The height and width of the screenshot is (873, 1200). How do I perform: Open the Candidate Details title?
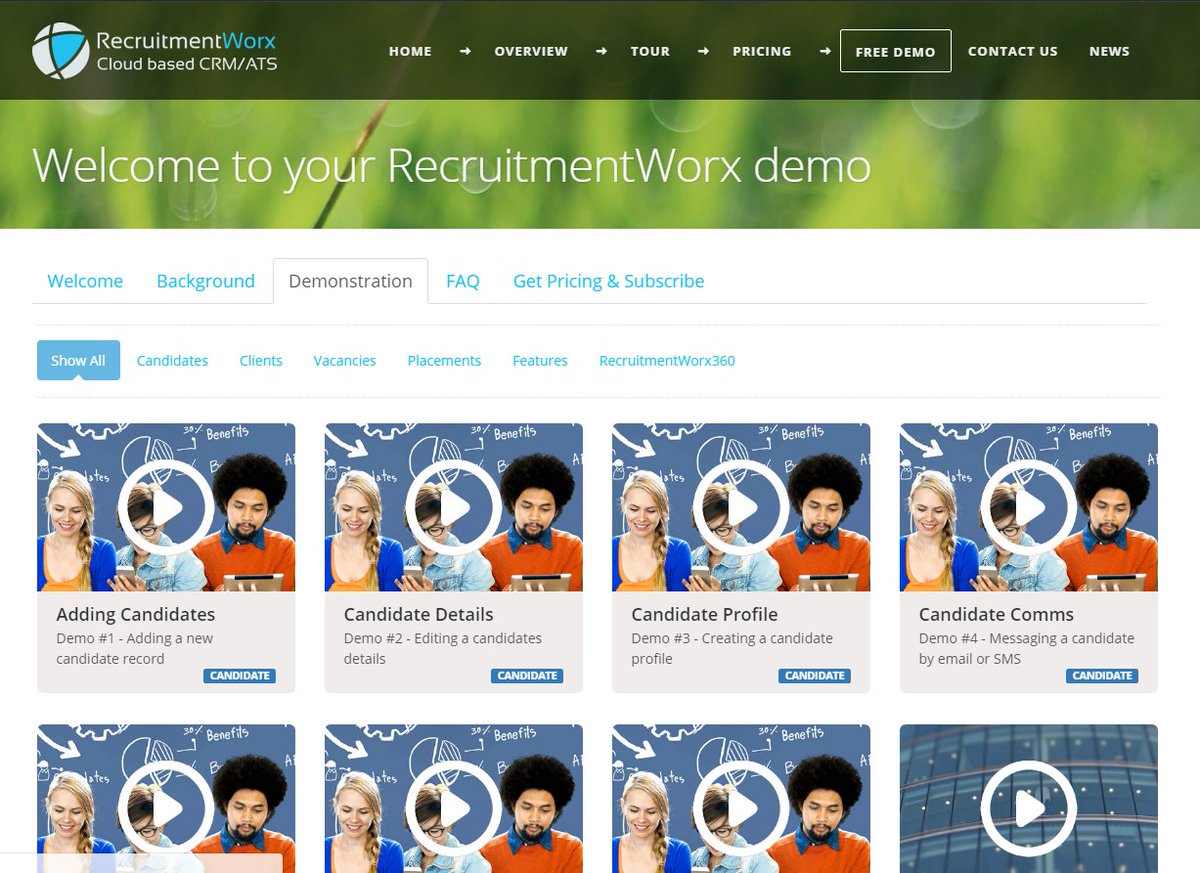419,614
